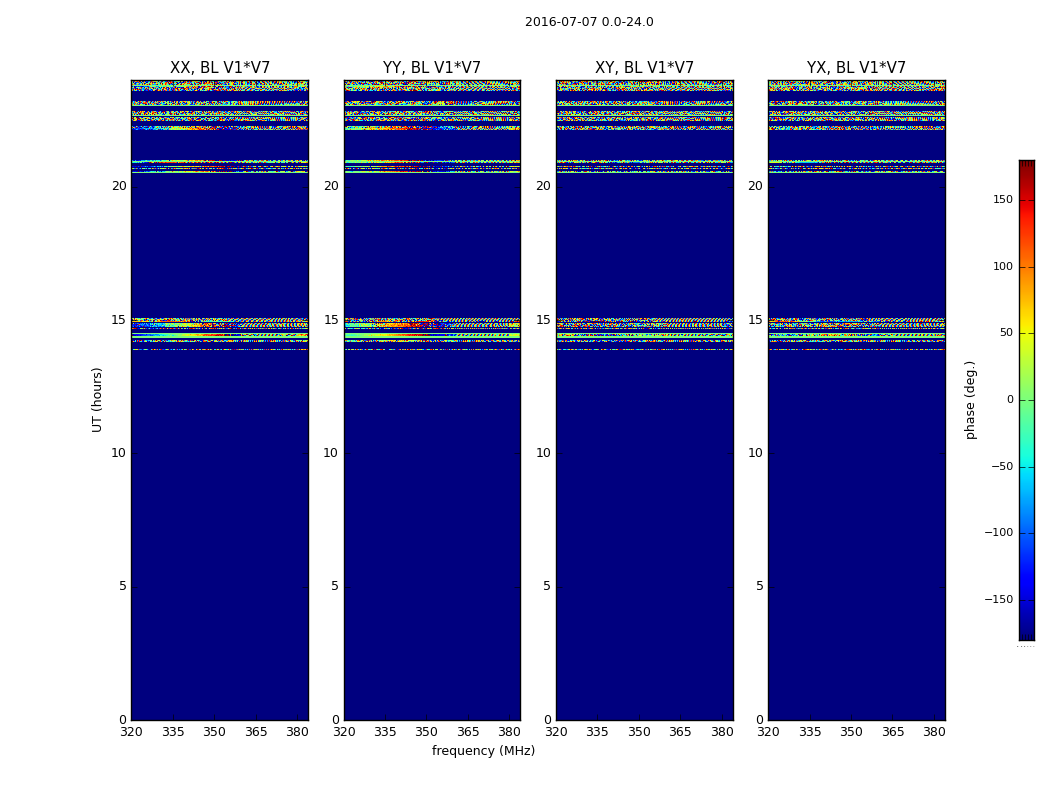Click the center of the YY waterfall plot
1050x800 pixels.
tap(432, 400)
